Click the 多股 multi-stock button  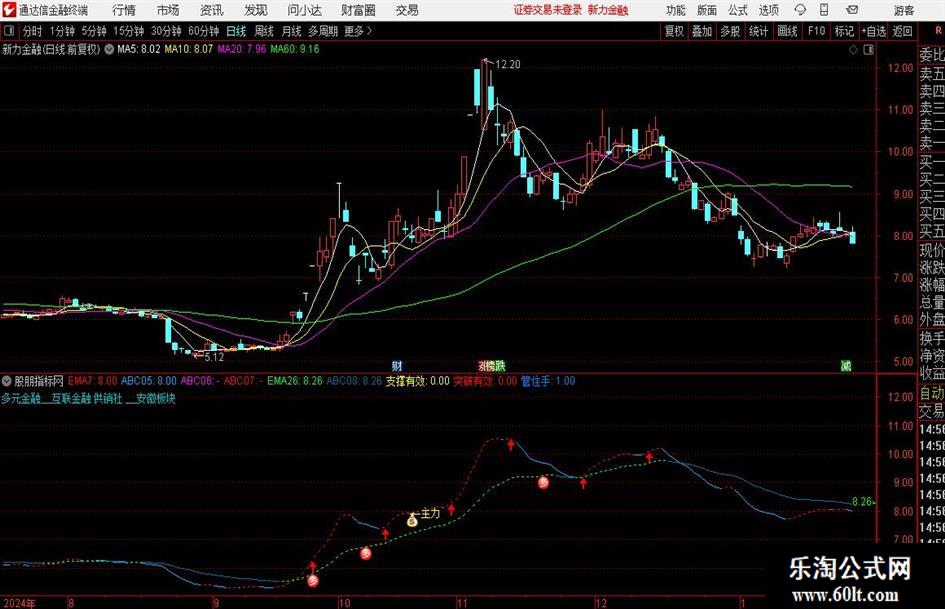pyautogui.click(x=730, y=31)
